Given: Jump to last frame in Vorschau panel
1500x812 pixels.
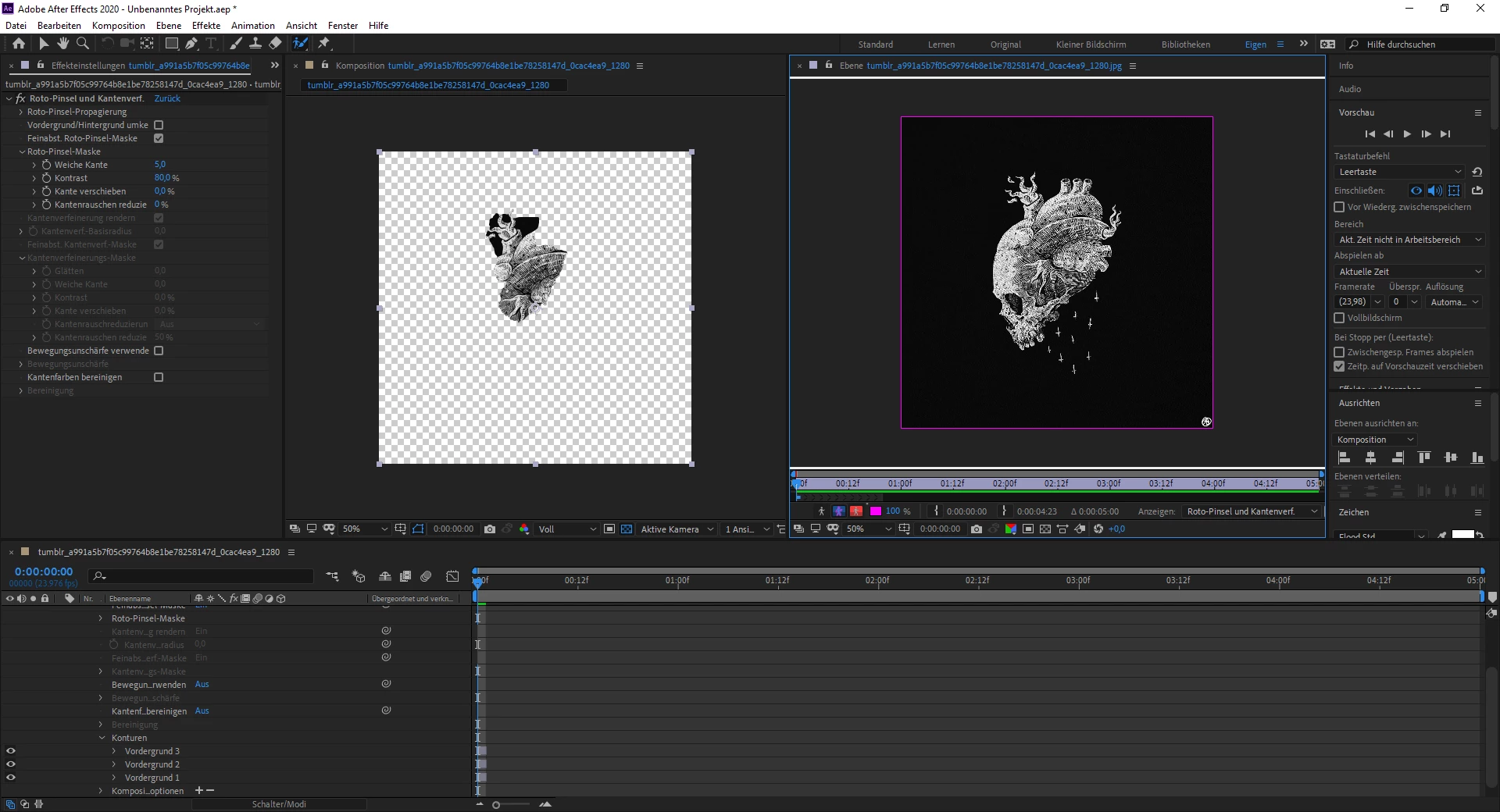Looking at the screenshot, I should [1445, 134].
